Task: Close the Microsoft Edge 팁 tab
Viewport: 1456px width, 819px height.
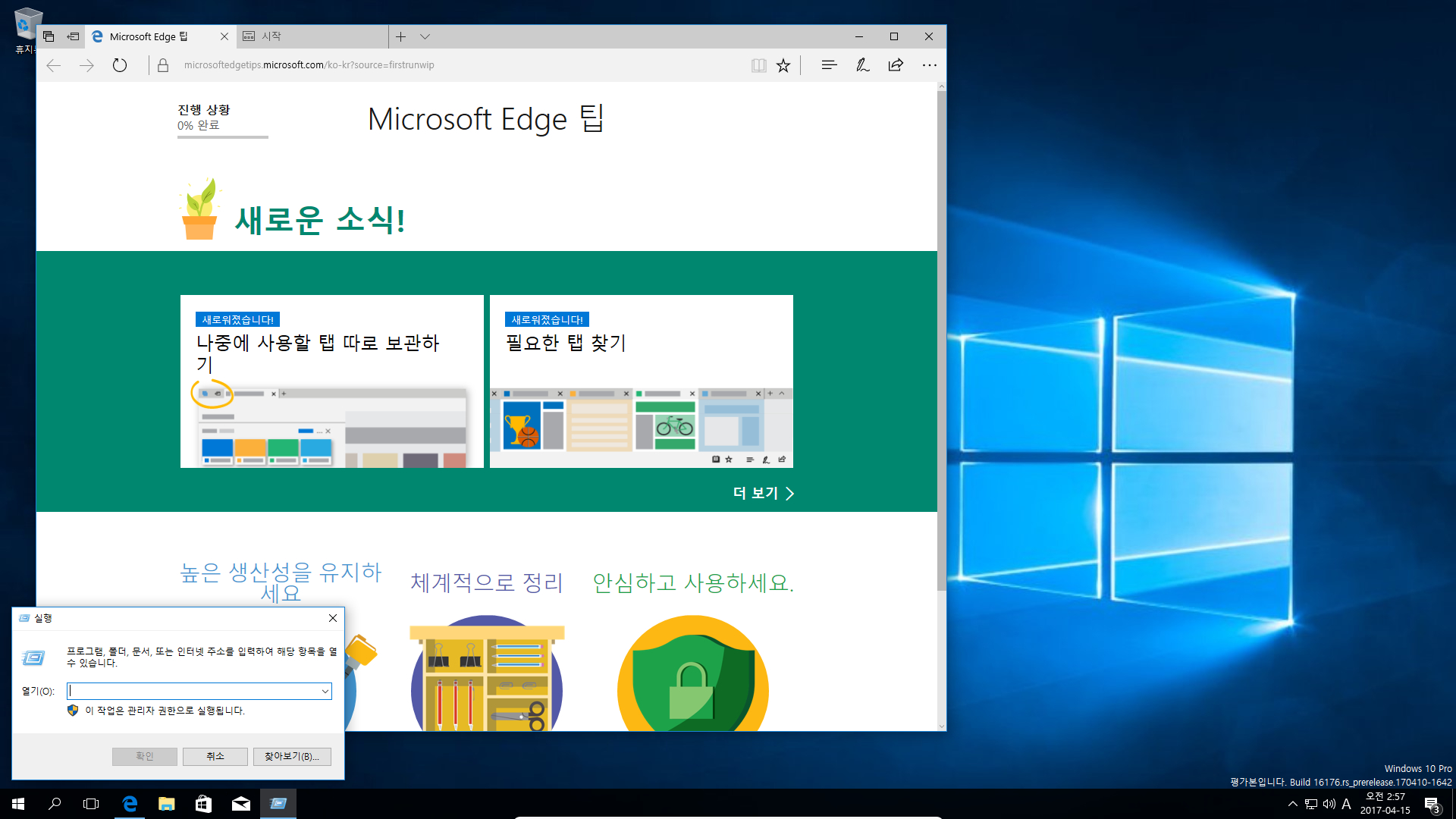Action: 224,36
